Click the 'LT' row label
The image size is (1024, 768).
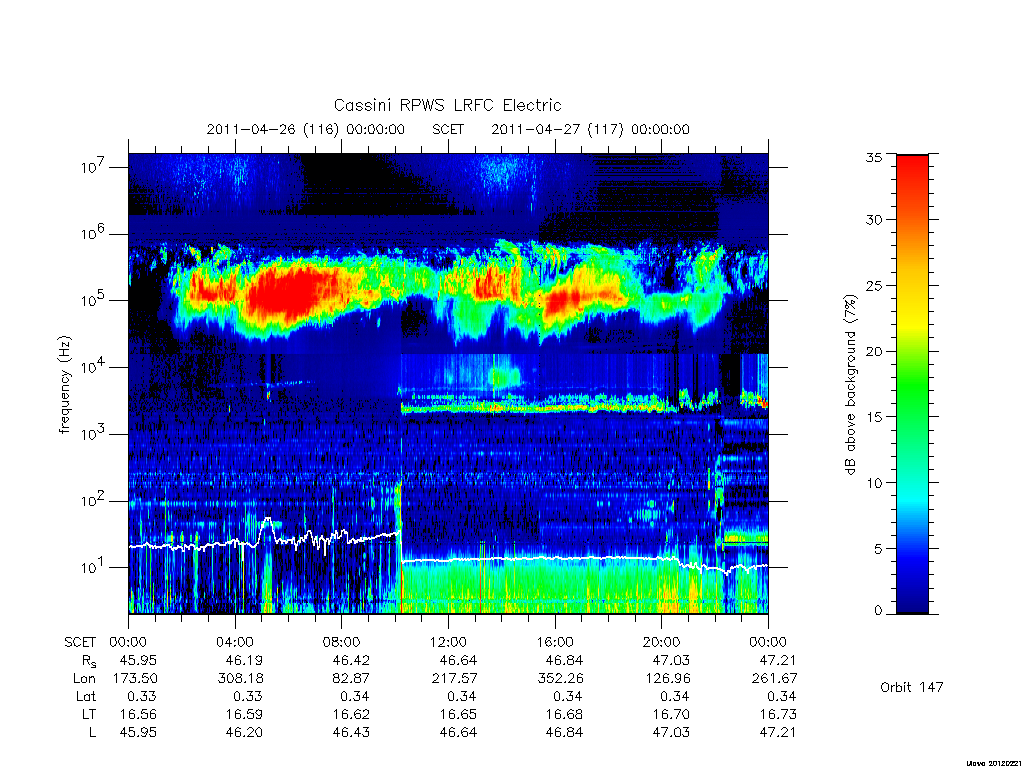click(x=89, y=714)
